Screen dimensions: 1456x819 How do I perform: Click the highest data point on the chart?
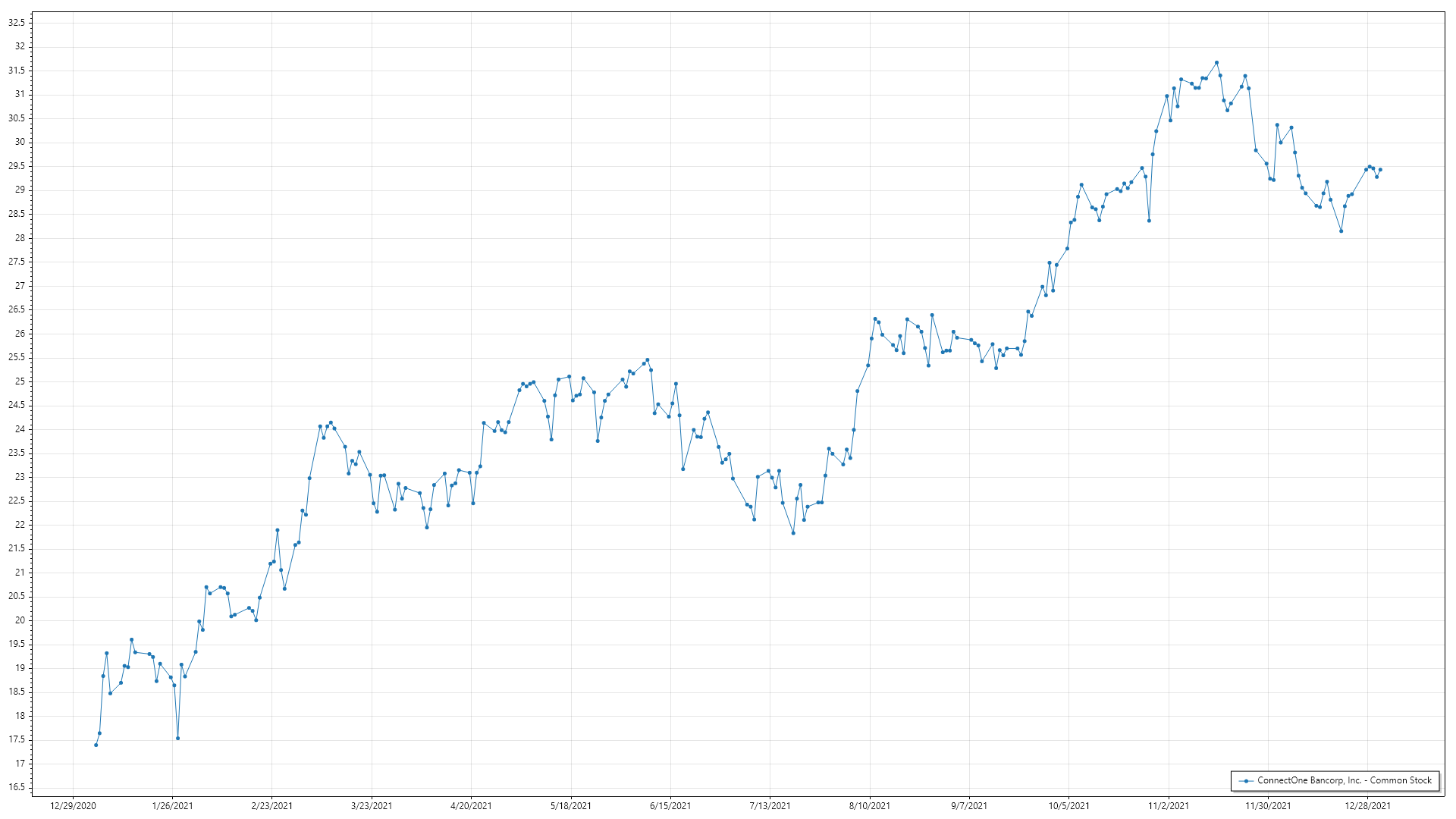coord(1216,63)
